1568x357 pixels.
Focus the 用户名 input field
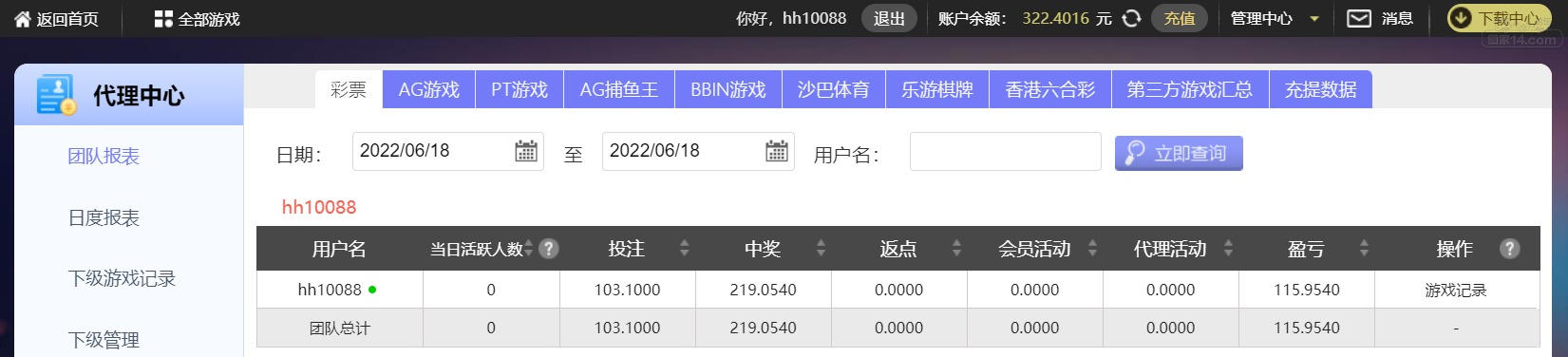[1005, 152]
